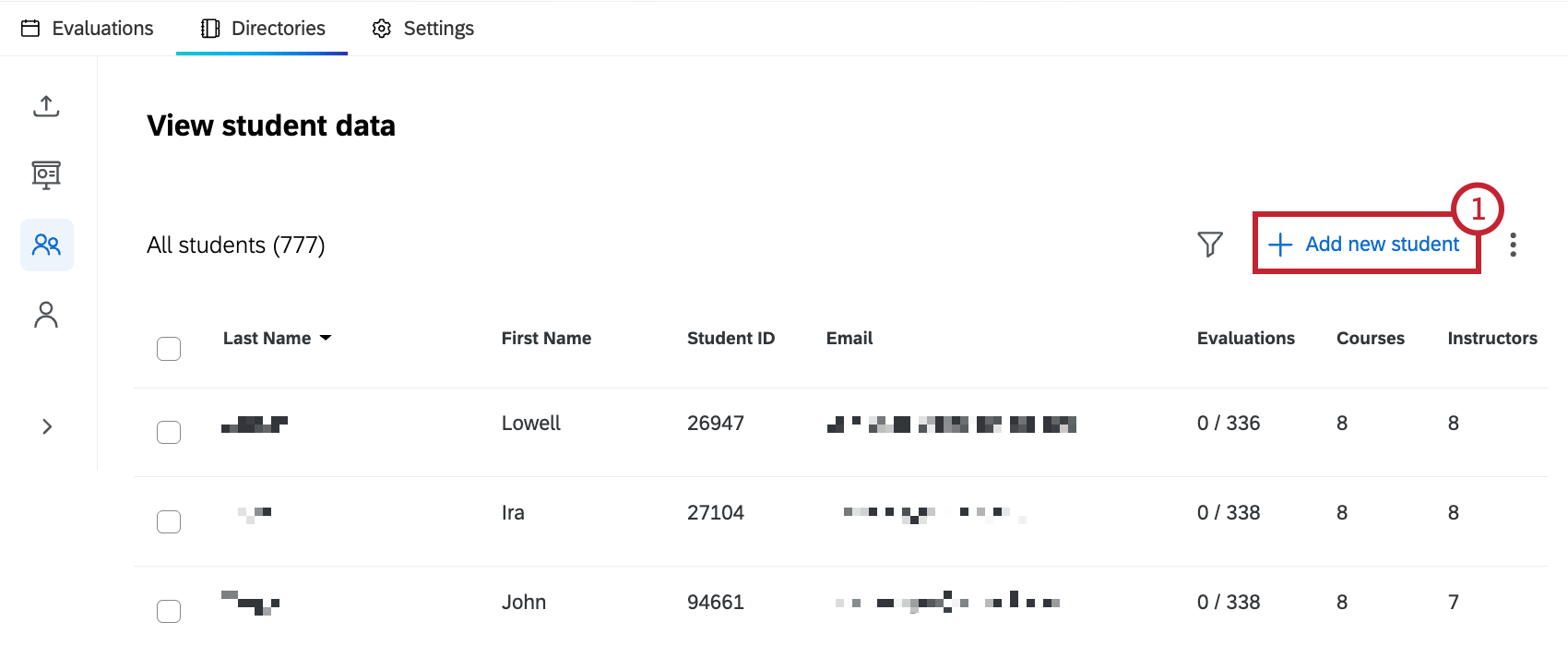Open the single-person profile icon in the sidebar

(46, 314)
